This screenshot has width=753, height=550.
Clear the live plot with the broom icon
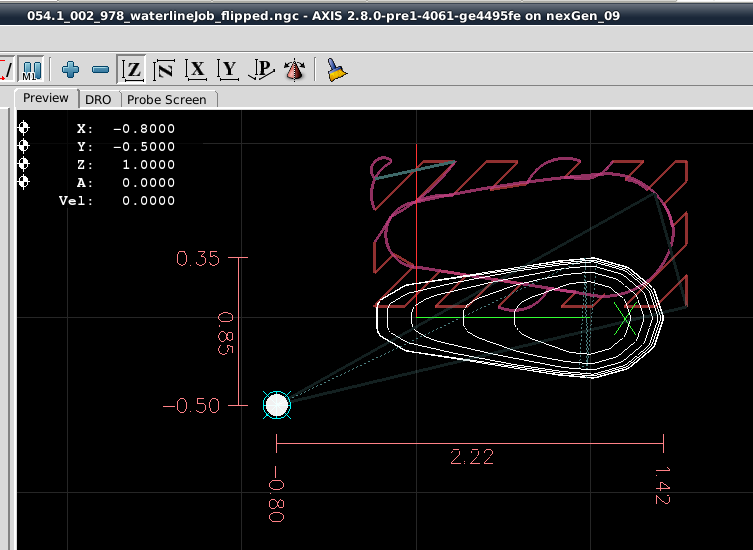(336, 69)
